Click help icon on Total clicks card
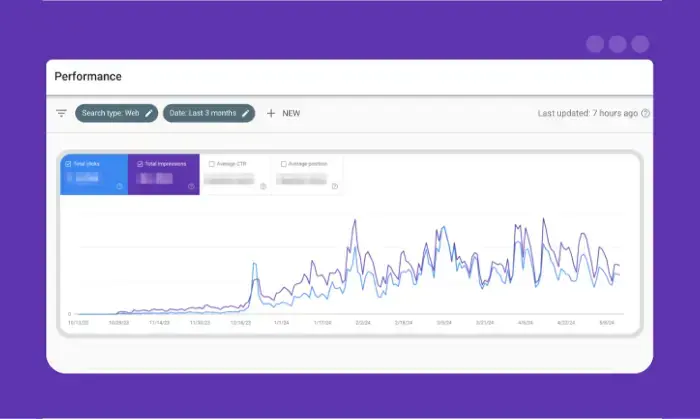The width and height of the screenshot is (700, 419). (x=120, y=186)
